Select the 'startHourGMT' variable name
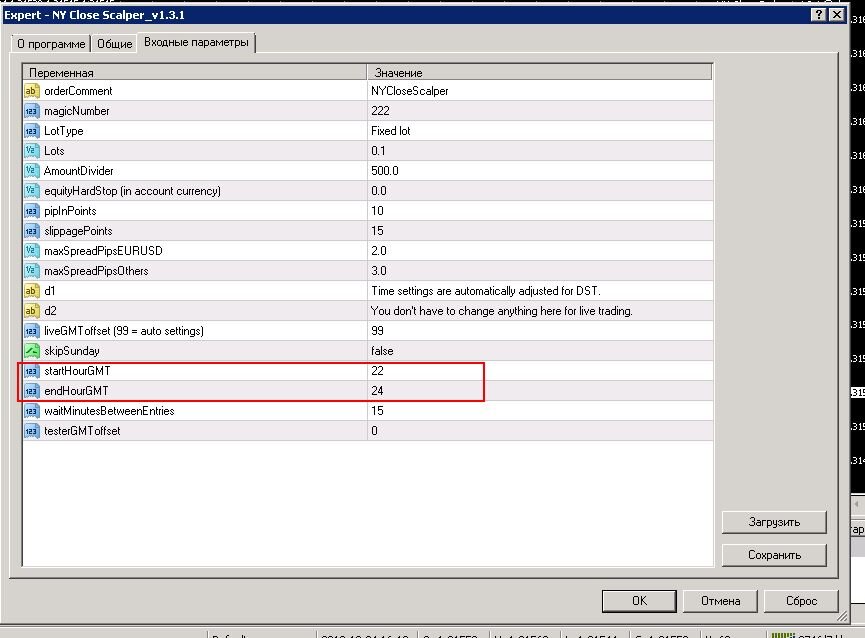This screenshot has height=638, width=865. pos(77,371)
